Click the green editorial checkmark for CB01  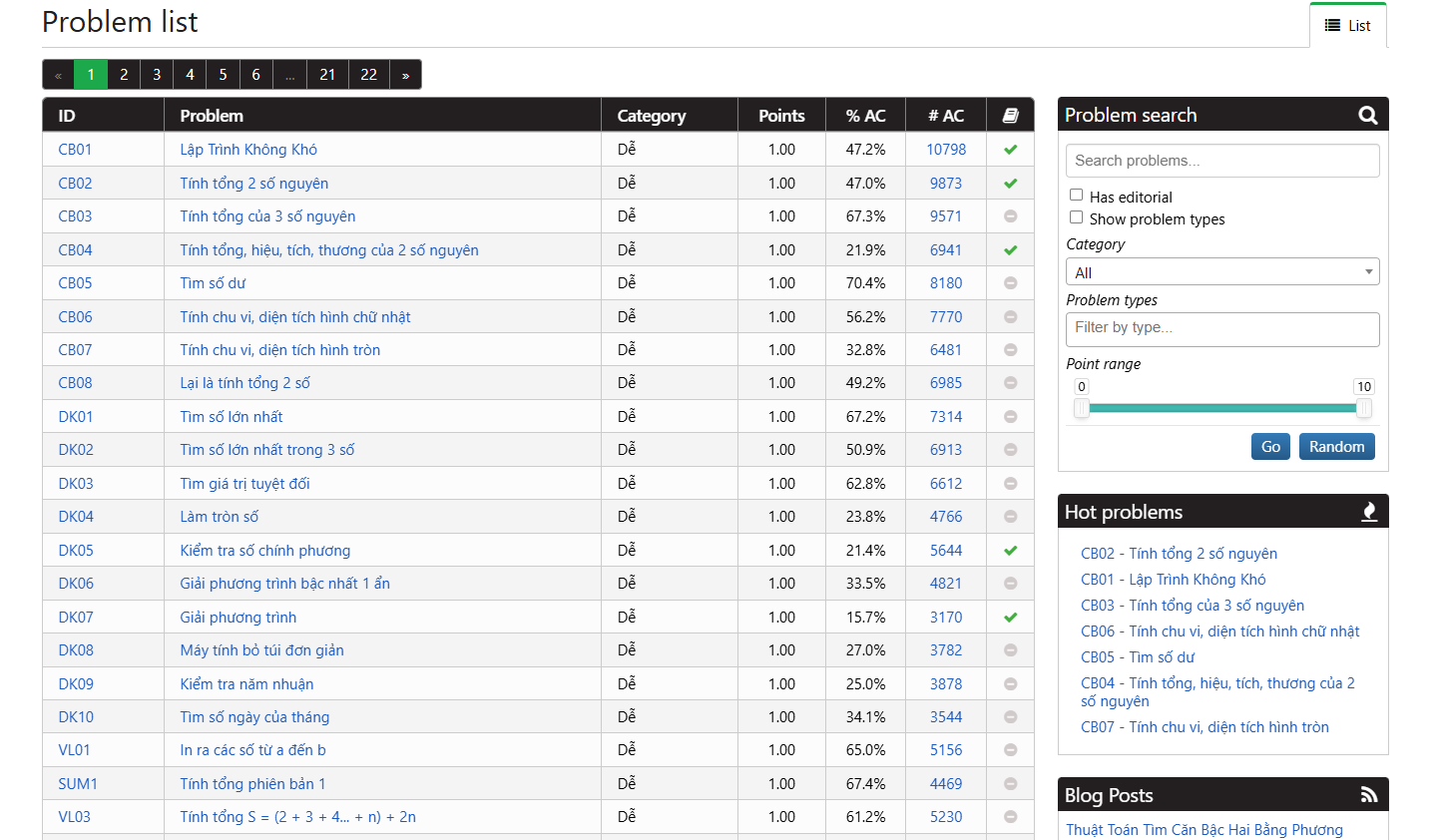click(1010, 149)
